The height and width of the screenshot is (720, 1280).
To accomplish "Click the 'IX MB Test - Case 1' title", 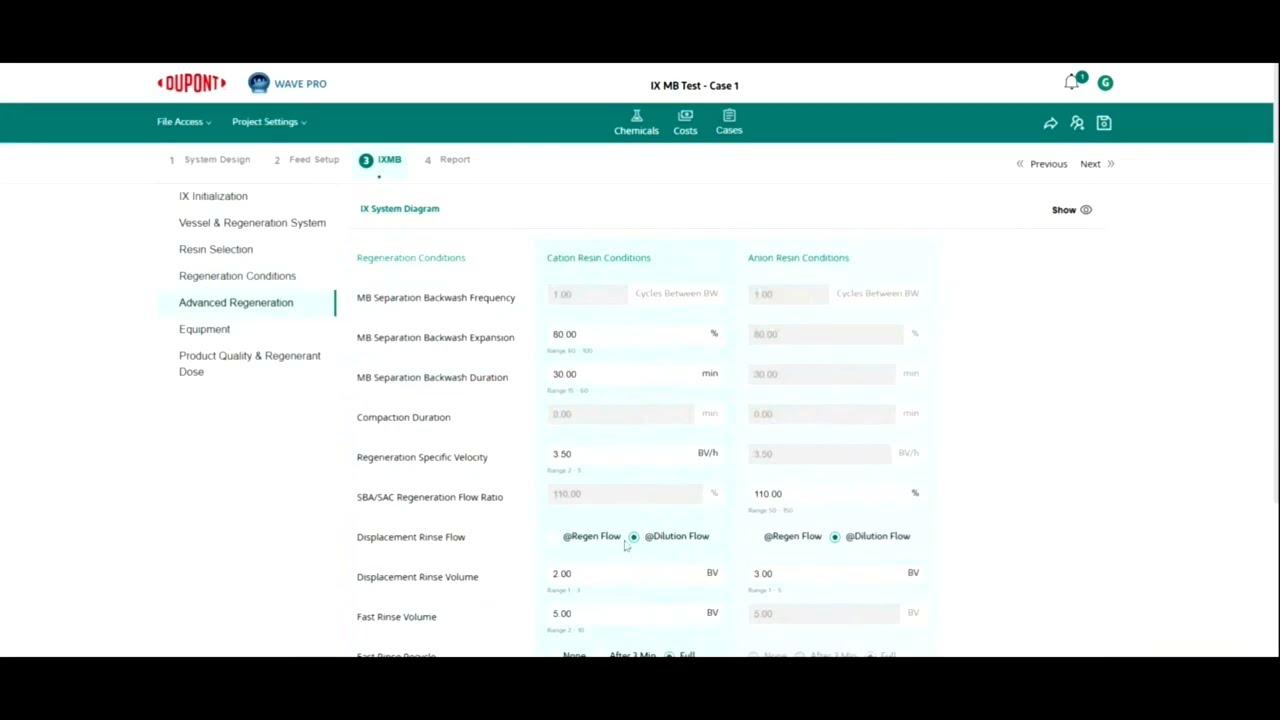I will pos(694,86).
